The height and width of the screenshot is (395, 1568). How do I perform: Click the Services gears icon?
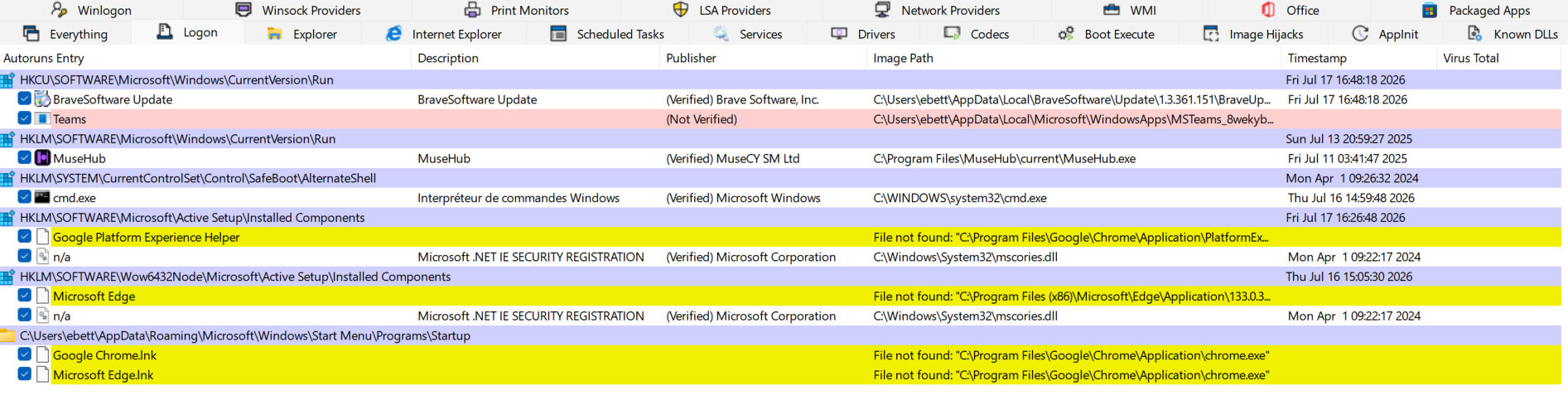click(x=721, y=33)
